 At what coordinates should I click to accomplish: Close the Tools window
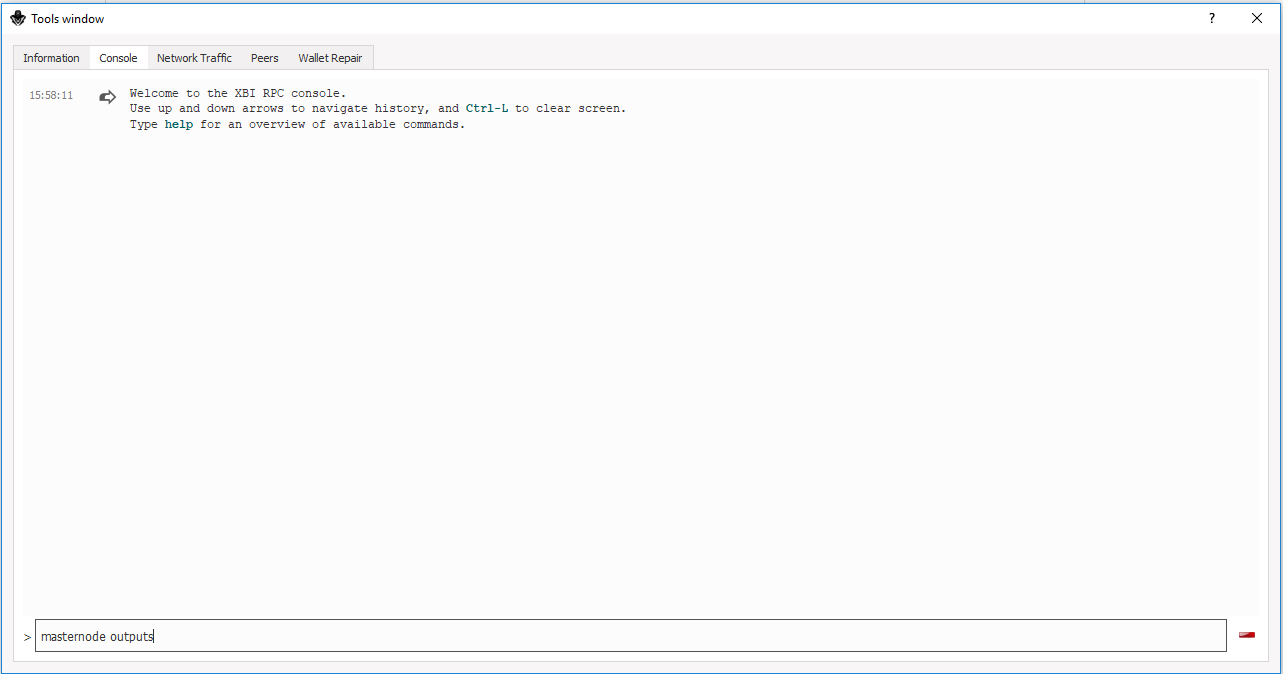(x=1257, y=18)
